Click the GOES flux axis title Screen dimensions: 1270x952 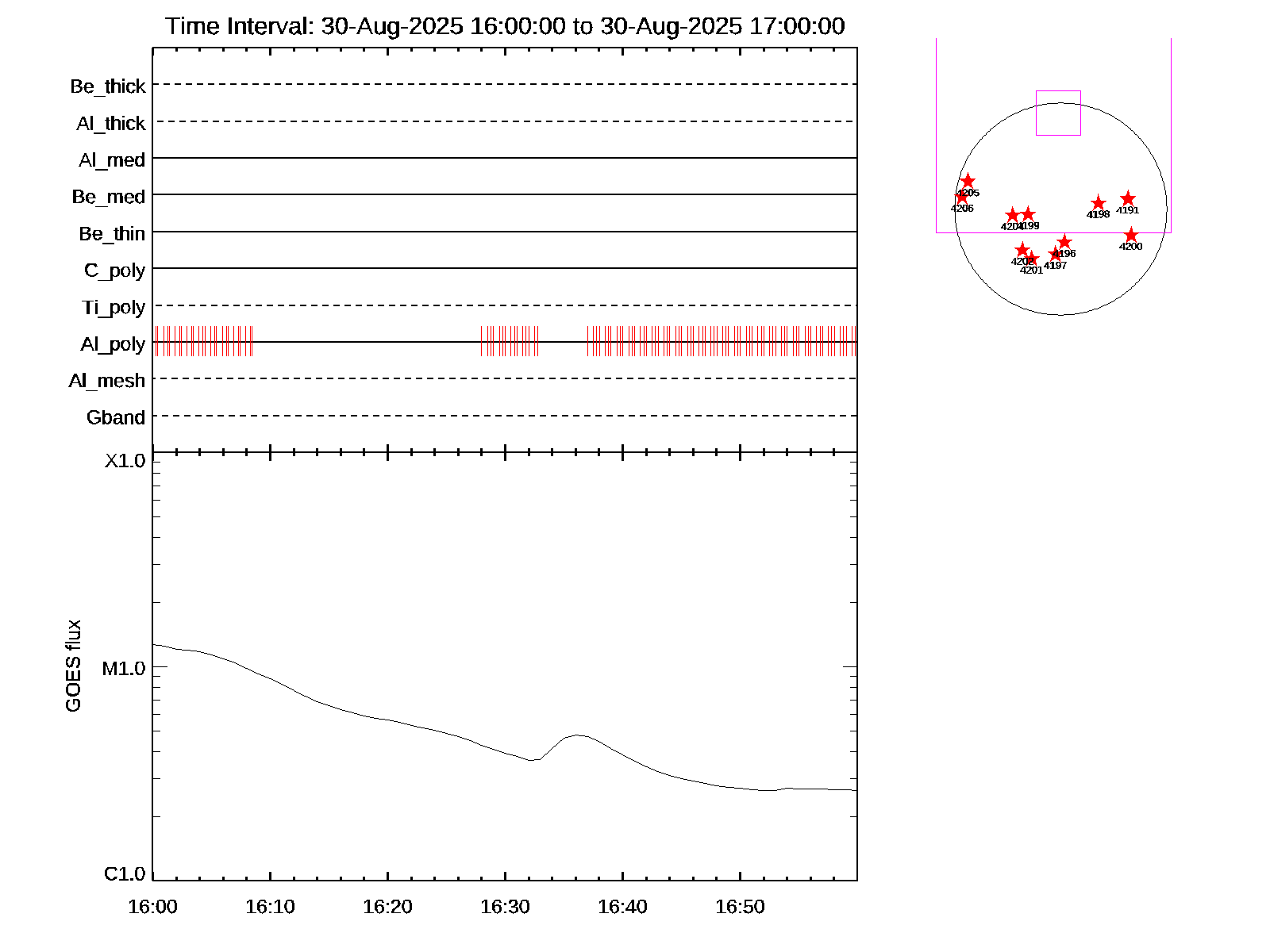point(73,666)
